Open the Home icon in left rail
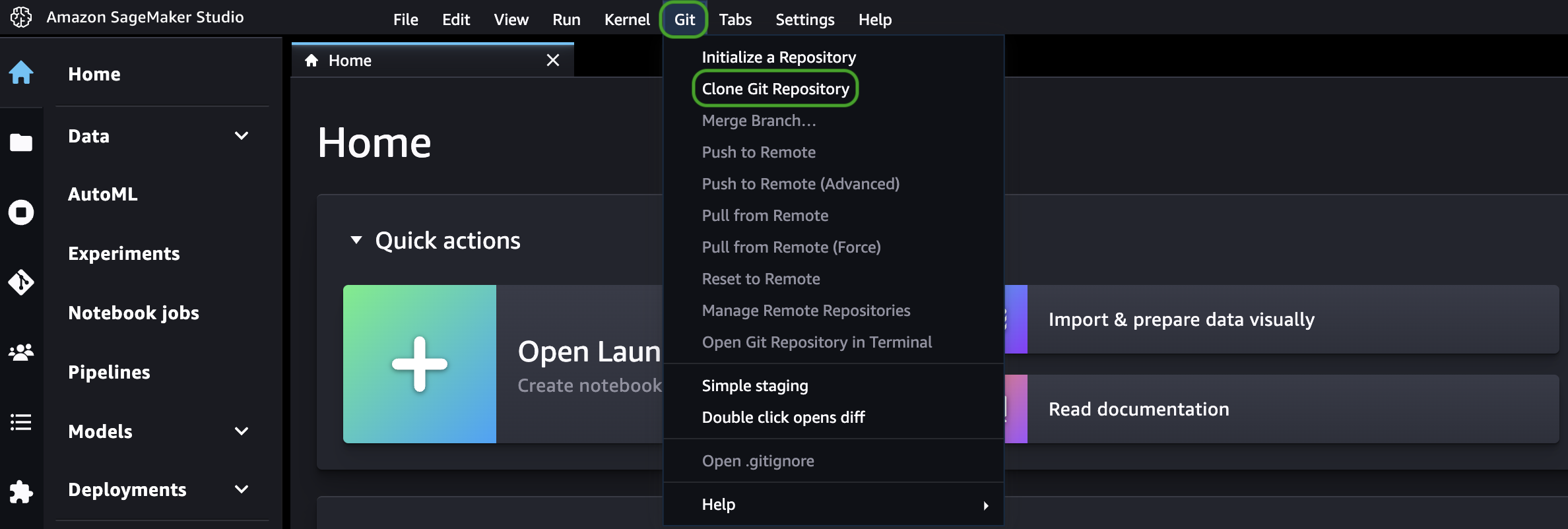 point(21,73)
